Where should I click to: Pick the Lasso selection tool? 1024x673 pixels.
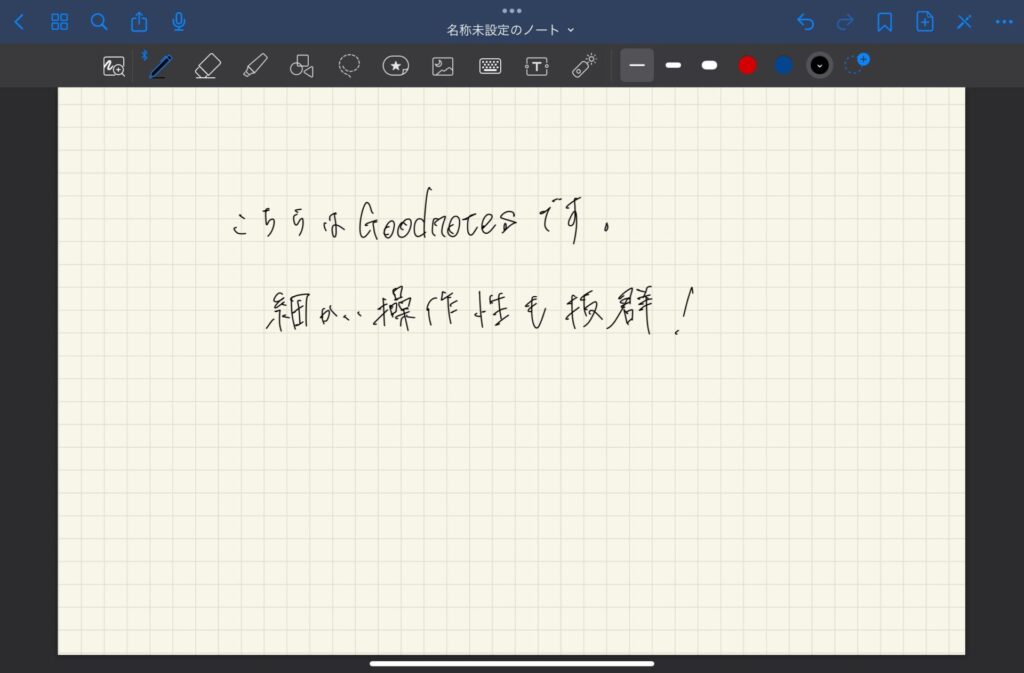click(x=349, y=66)
